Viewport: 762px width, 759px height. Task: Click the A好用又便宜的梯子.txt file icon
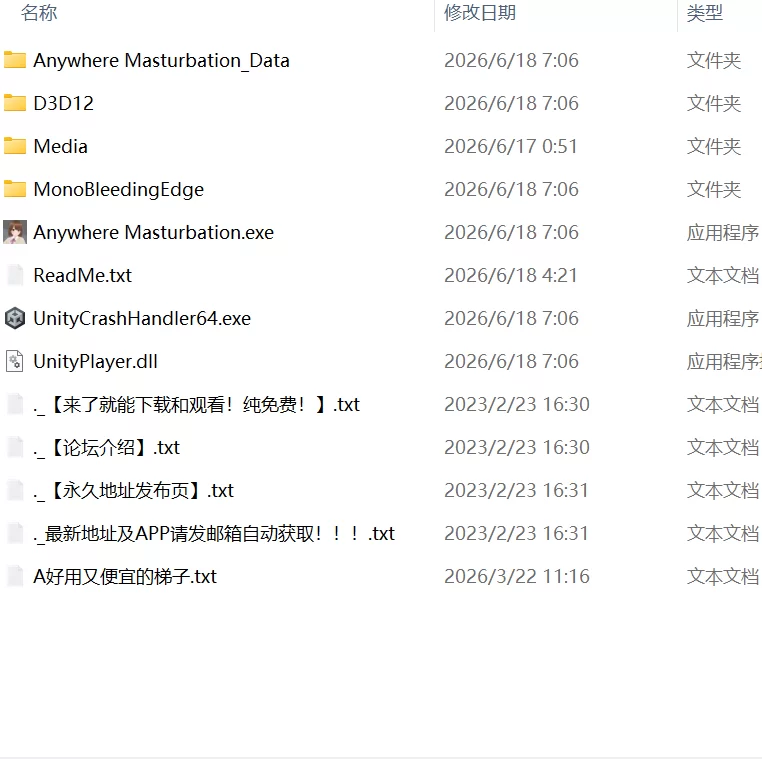tap(15, 576)
